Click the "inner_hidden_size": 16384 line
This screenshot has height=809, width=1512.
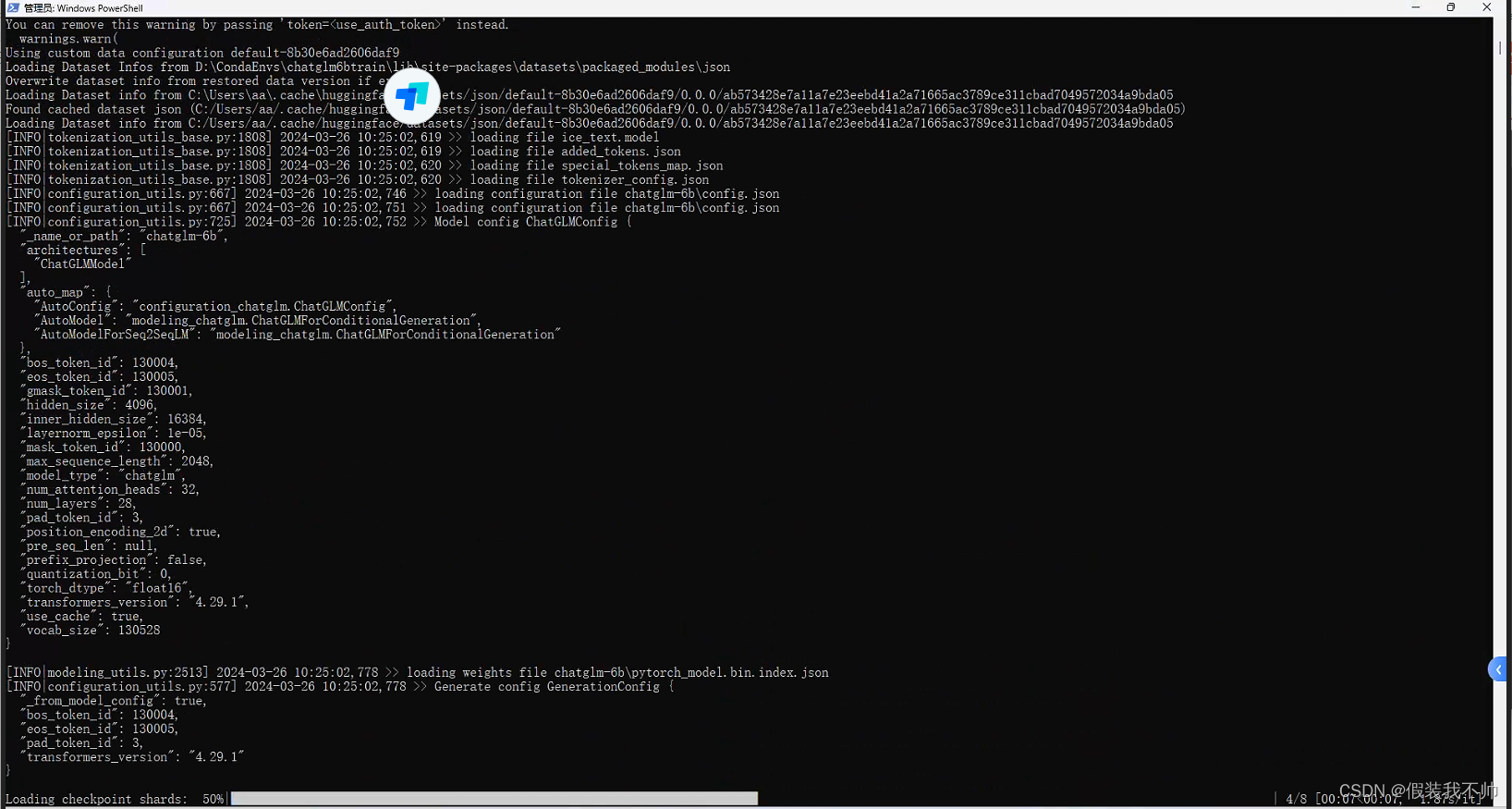(113, 419)
